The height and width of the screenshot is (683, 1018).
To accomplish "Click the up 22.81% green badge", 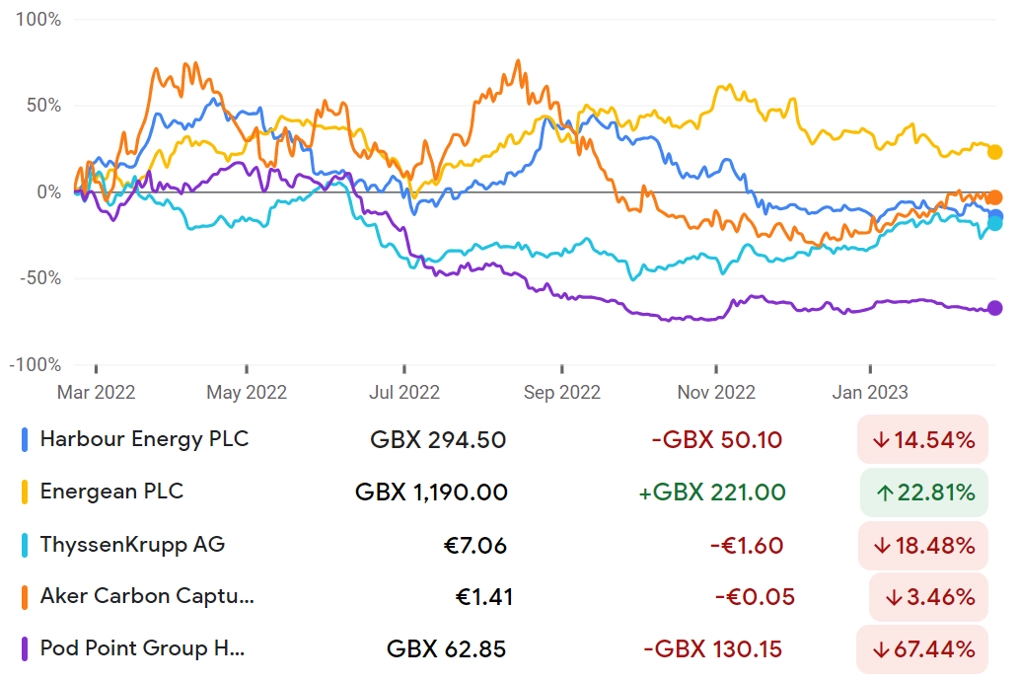I will pos(924,492).
